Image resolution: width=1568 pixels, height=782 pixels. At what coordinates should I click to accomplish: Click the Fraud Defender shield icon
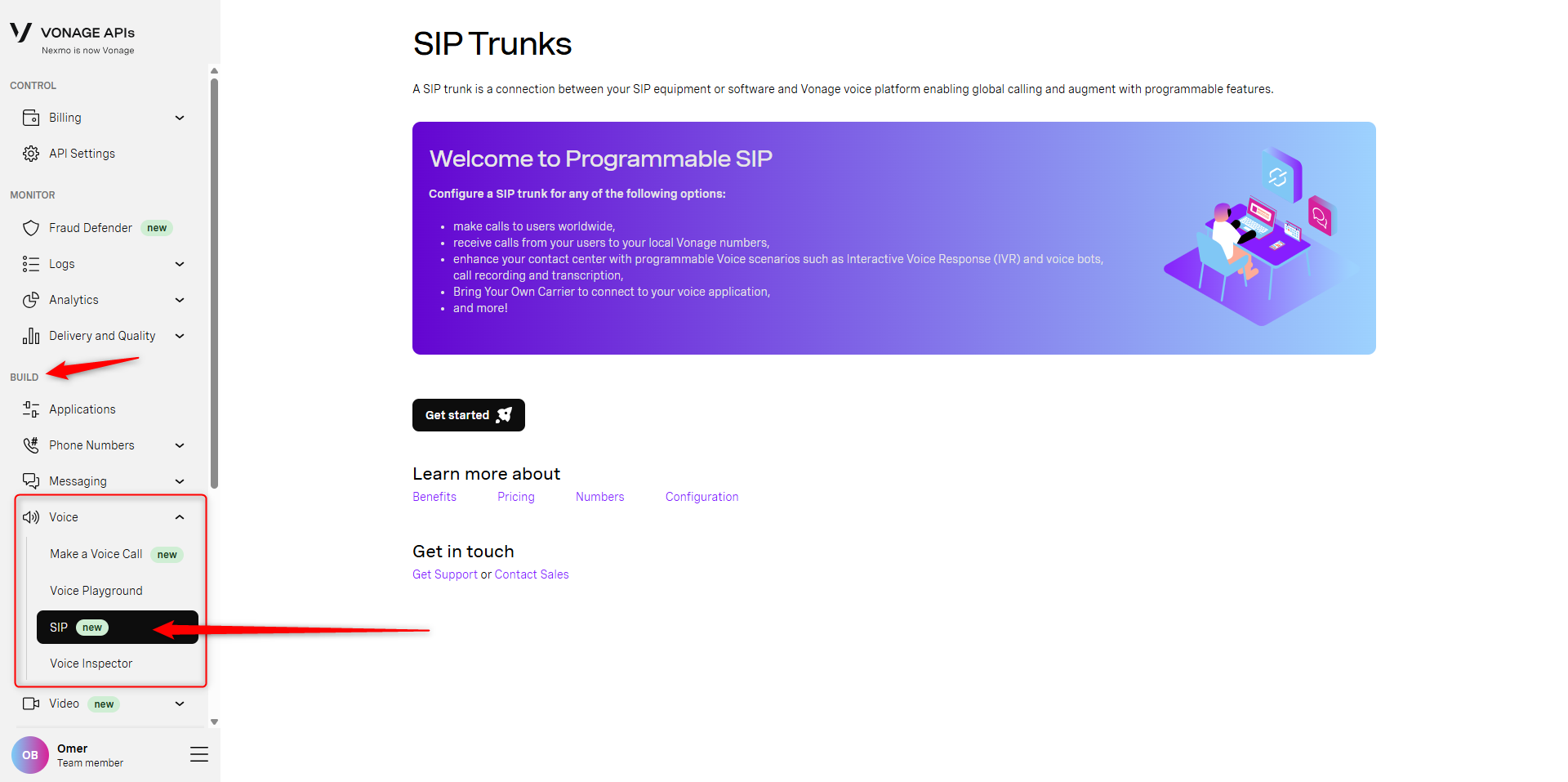[31, 228]
